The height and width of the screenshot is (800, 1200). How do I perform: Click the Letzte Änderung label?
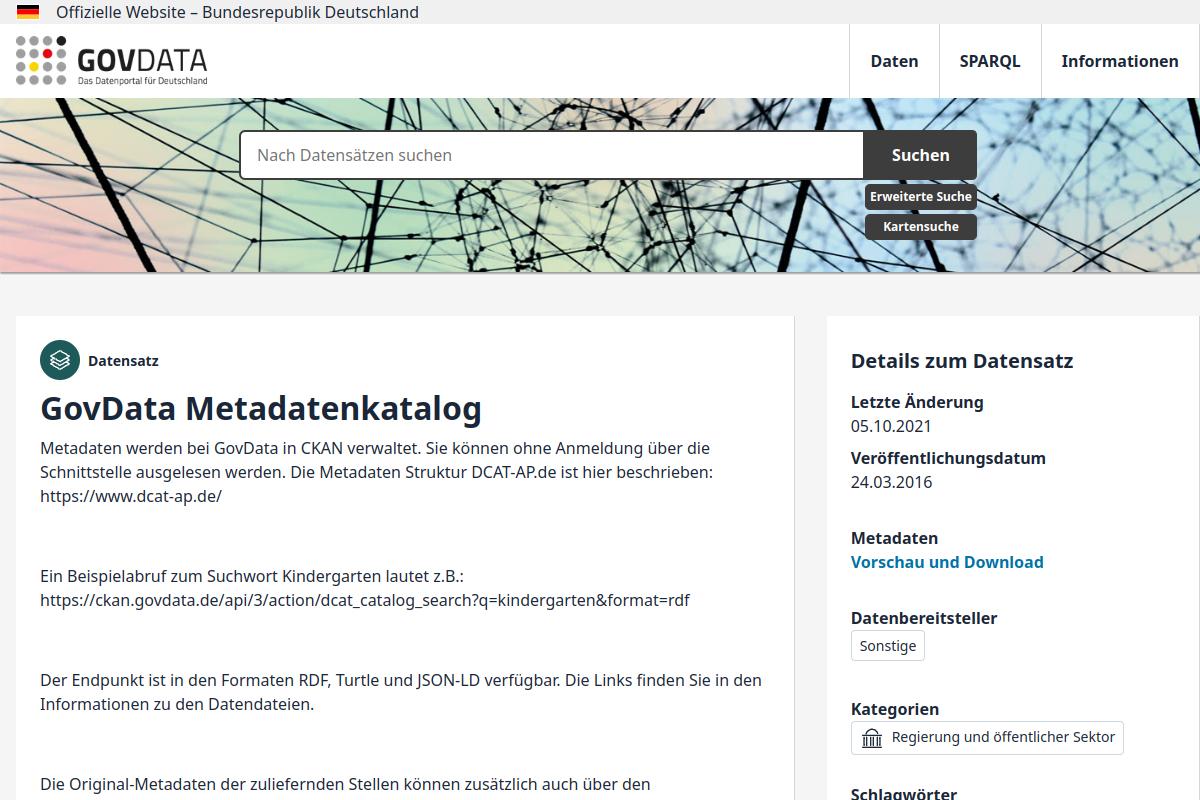pos(917,402)
